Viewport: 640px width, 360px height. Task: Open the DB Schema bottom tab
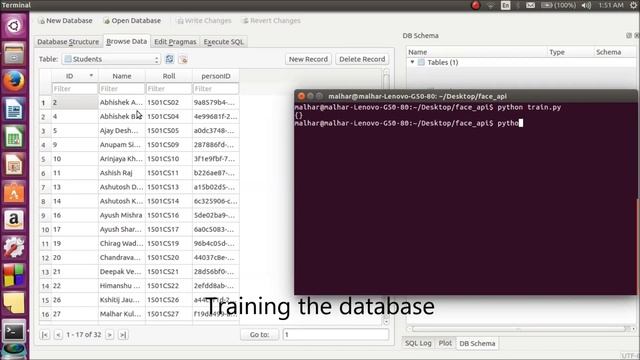coord(477,343)
